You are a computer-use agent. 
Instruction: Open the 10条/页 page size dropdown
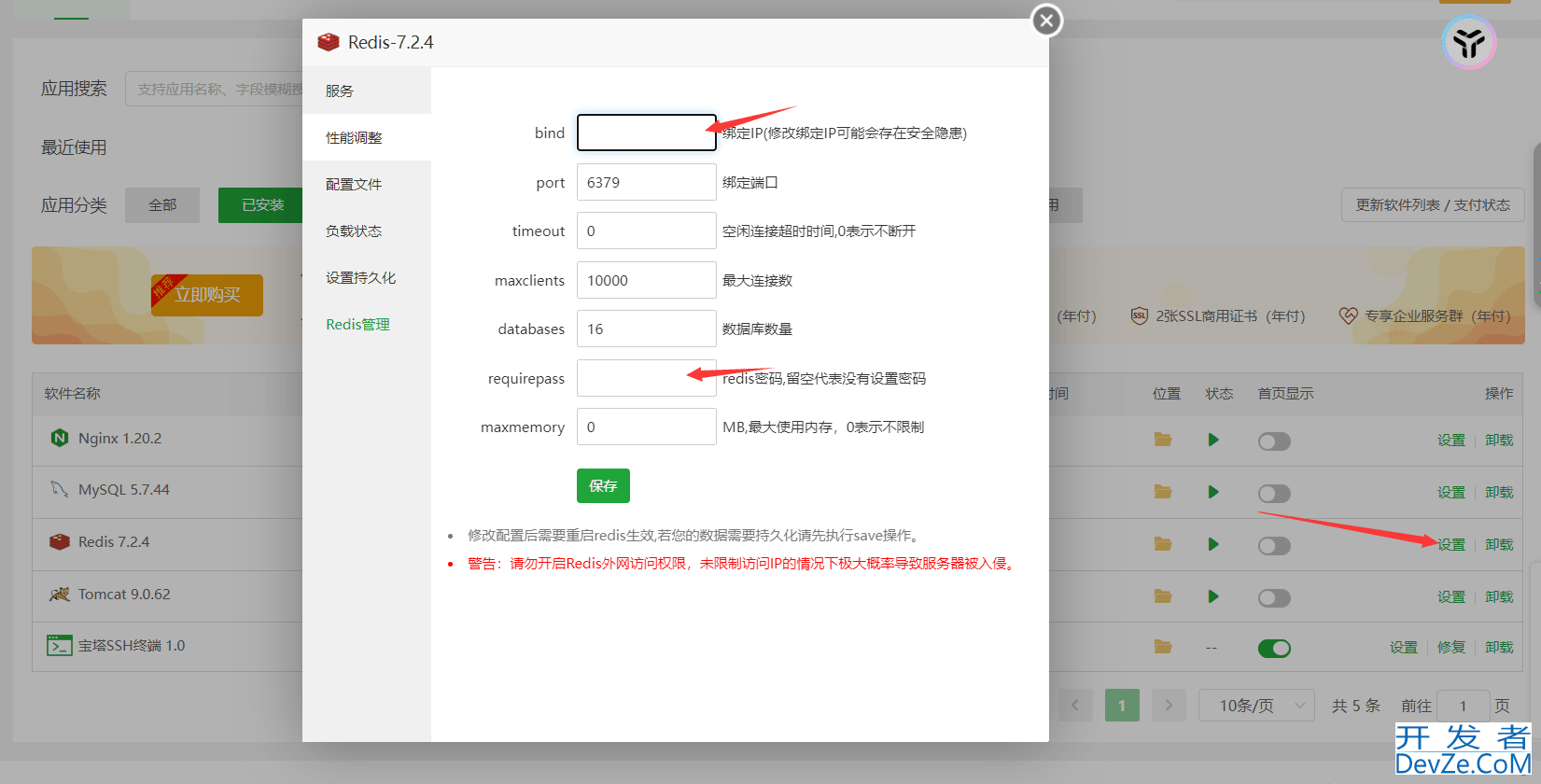pos(1256,706)
